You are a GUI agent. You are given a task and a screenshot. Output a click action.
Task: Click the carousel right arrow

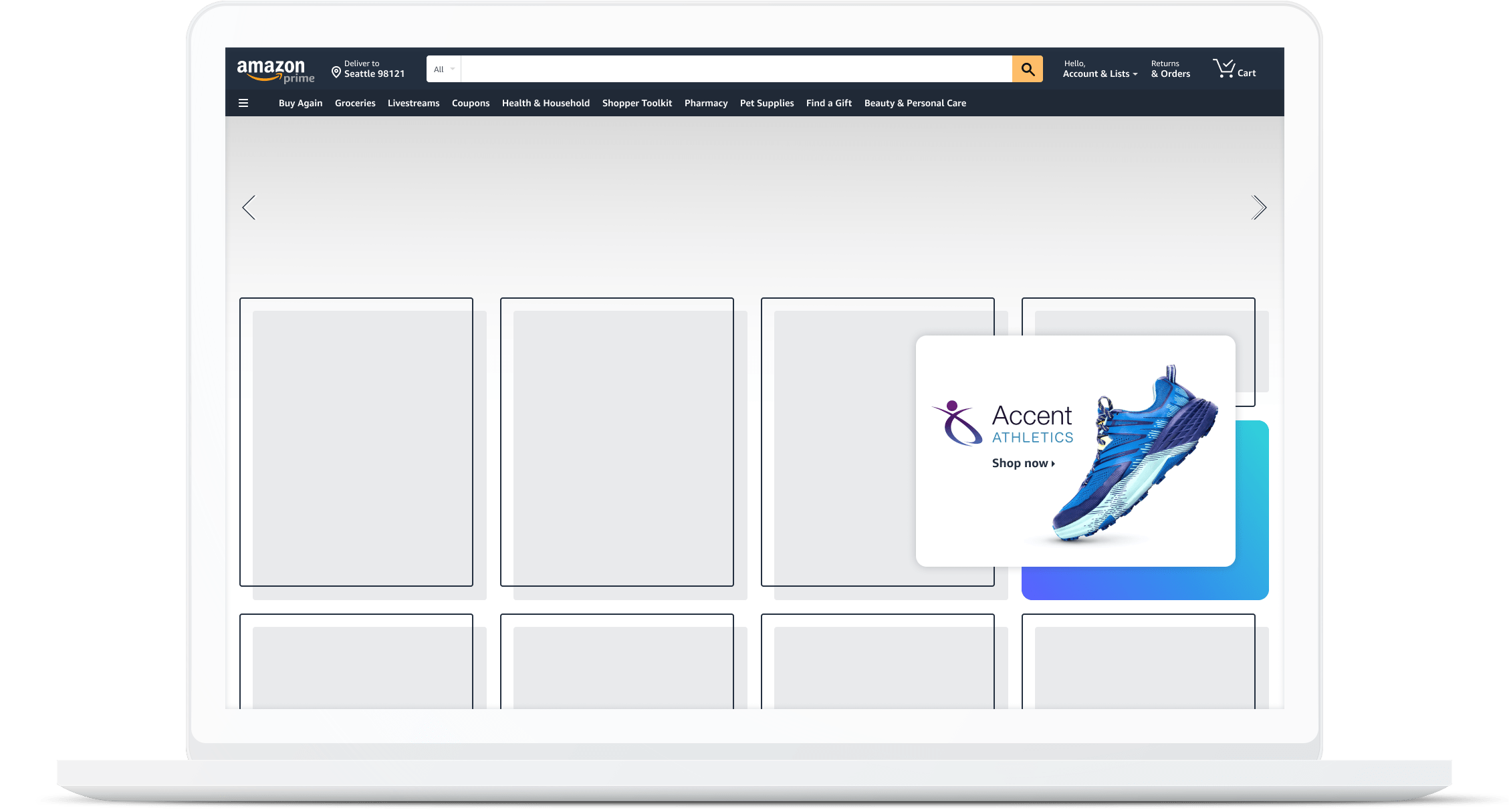[x=1260, y=207]
